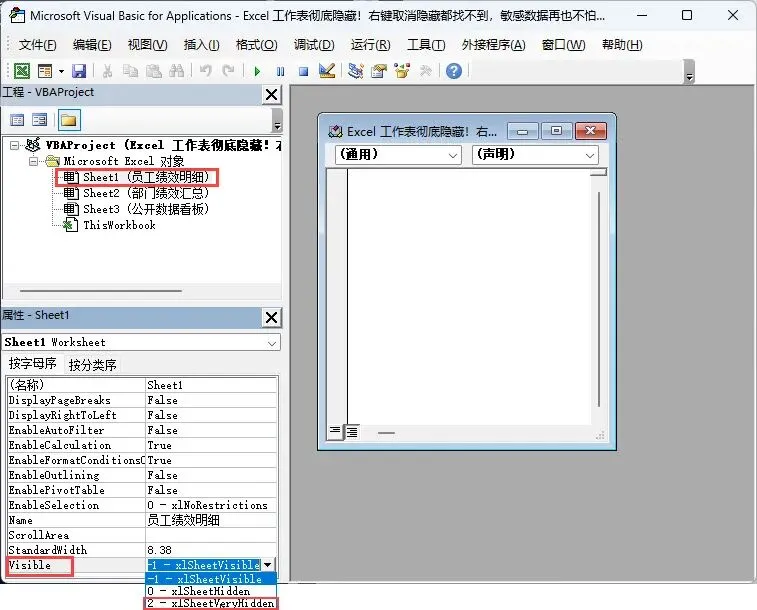This screenshot has height=610, width=757.
Task: Open 文件(F) menu
Action: pyautogui.click(x=37, y=45)
